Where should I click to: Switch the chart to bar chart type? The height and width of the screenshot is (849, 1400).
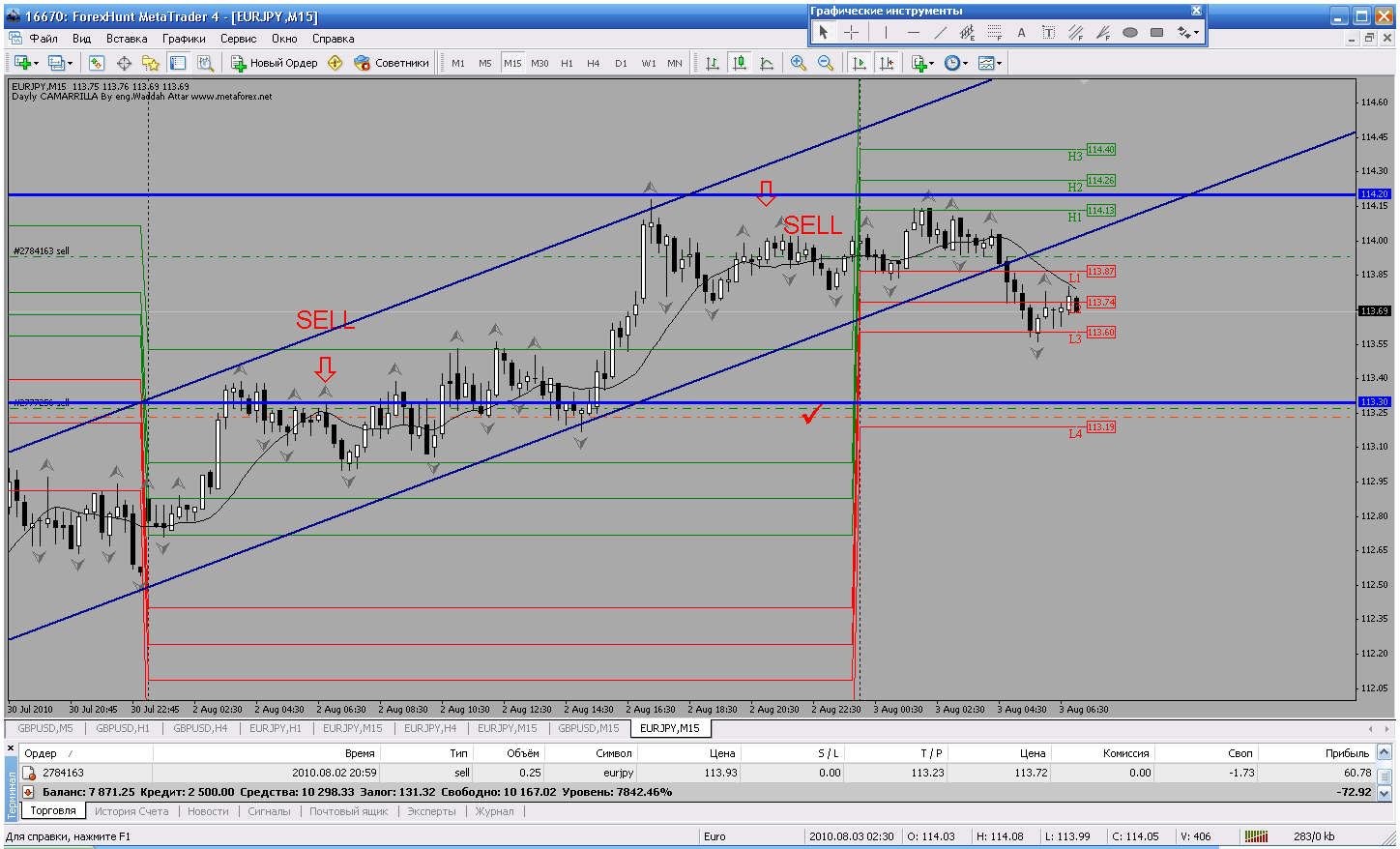(713, 63)
